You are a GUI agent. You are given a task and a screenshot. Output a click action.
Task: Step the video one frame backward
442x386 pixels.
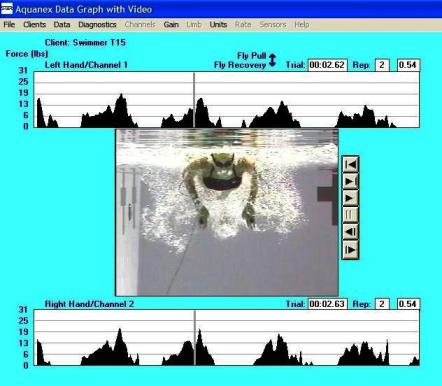point(350,232)
